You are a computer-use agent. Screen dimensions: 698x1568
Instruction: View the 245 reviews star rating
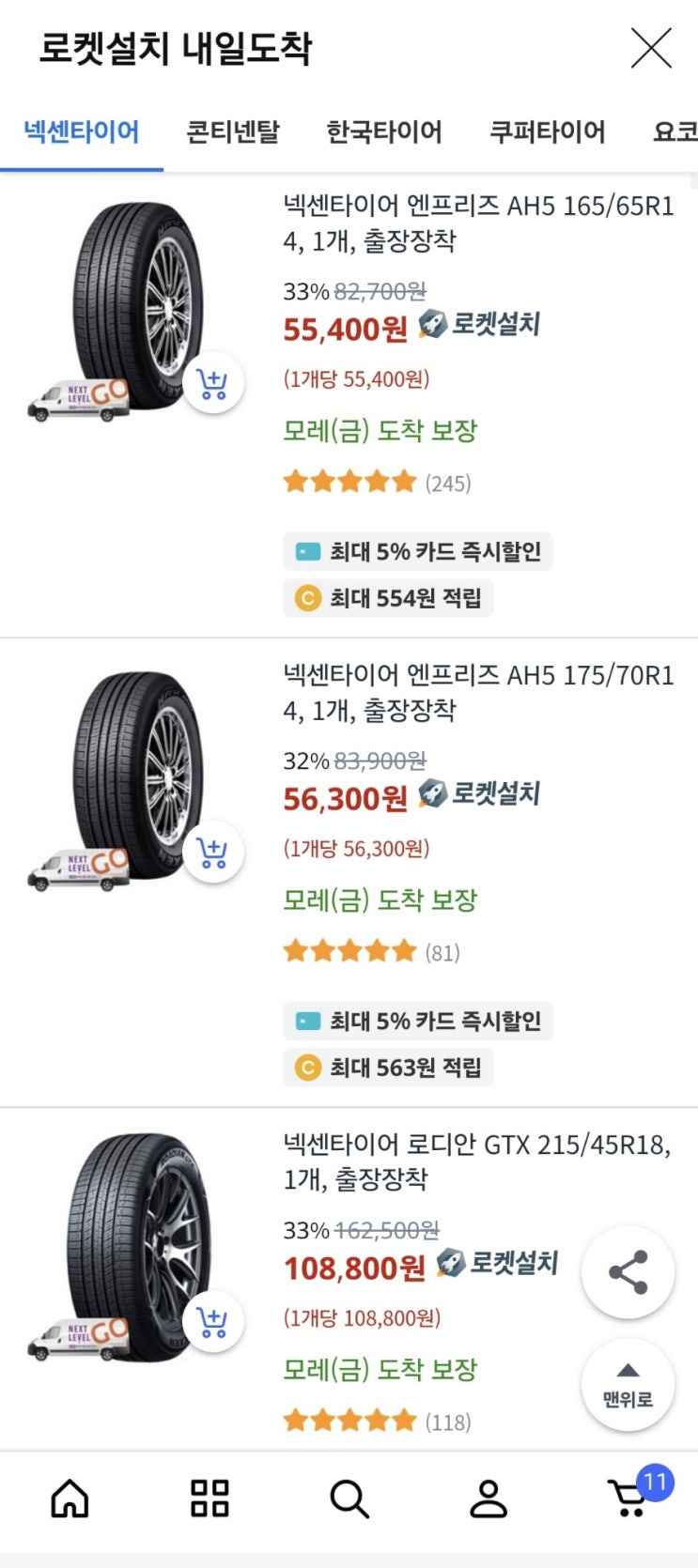pyautogui.click(x=376, y=483)
